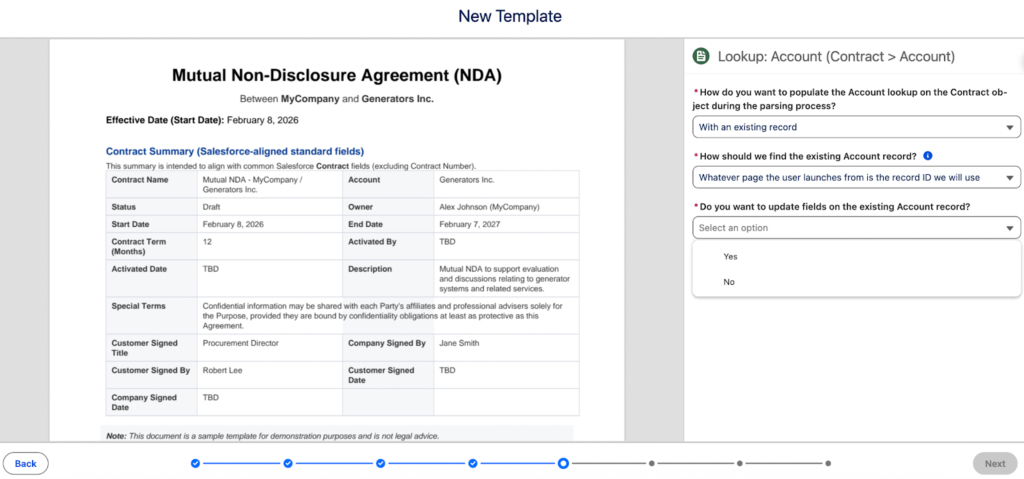Click the seventh step dot in the progress bar
The image size is (1024, 479).
739,463
